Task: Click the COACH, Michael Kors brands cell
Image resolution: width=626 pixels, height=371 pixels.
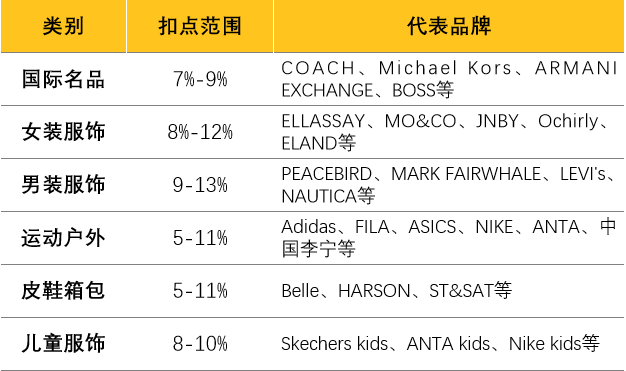Action: point(449,79)
